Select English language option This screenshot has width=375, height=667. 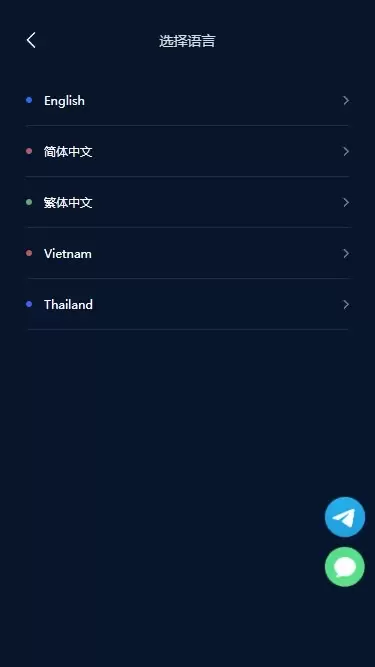click(188, 100)
